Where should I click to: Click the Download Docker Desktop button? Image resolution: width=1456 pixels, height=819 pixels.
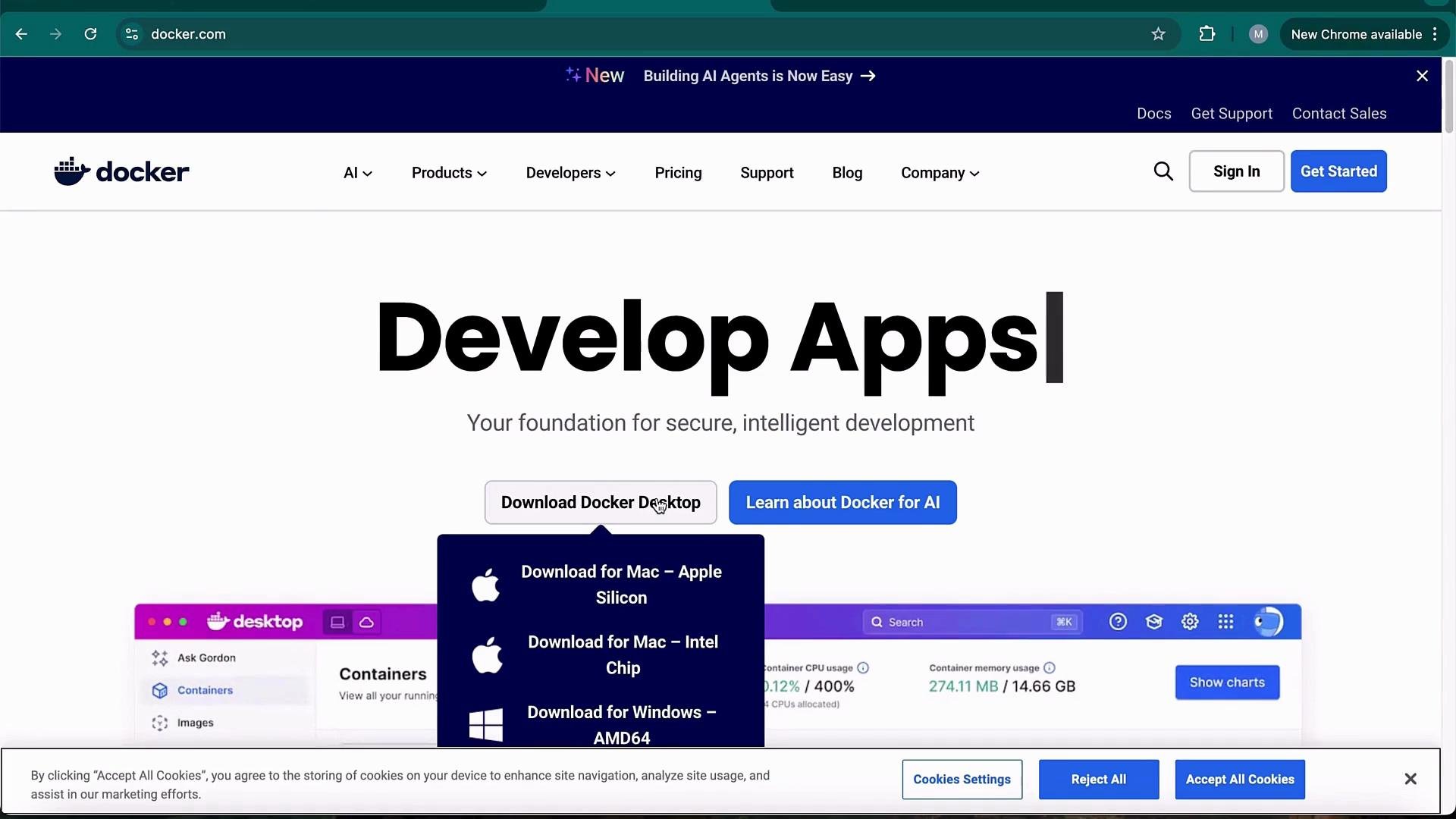(x=601, y=502)
